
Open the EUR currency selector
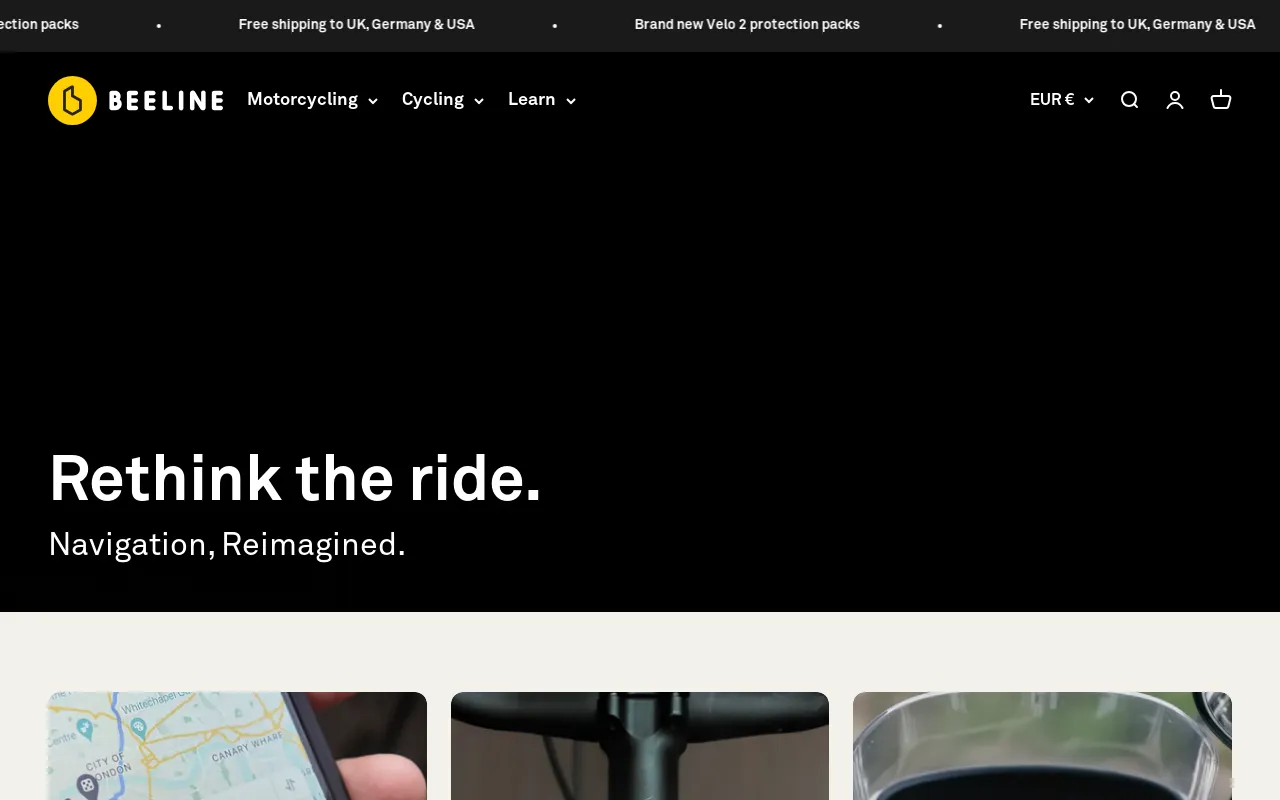click(x=1060, y=100)
